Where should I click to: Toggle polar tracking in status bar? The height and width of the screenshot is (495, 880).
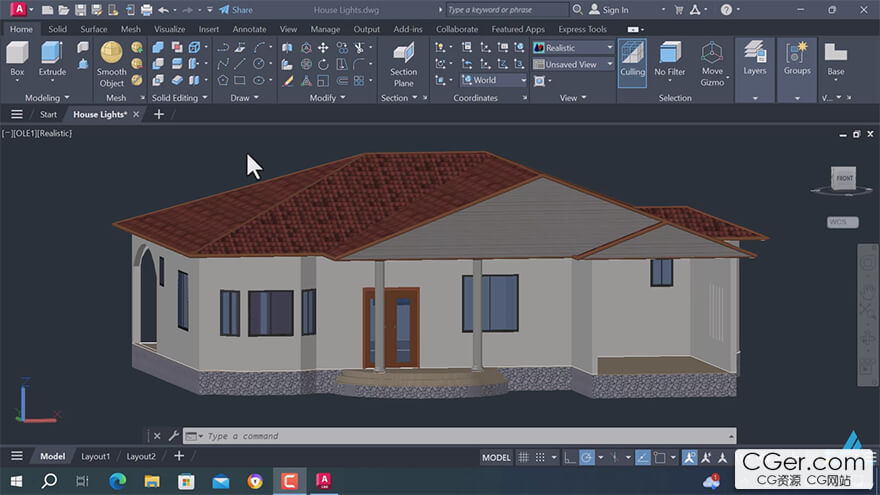coord(588,457)
